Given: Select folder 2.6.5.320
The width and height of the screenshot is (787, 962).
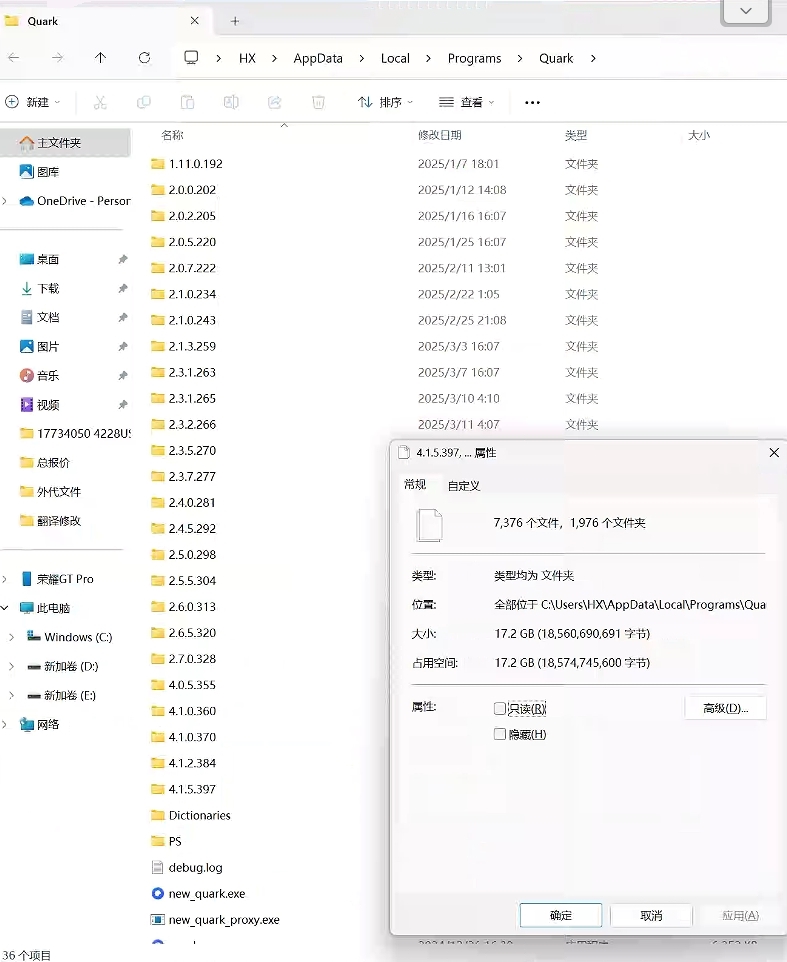Looking at the screenshot, I should 183,633.
